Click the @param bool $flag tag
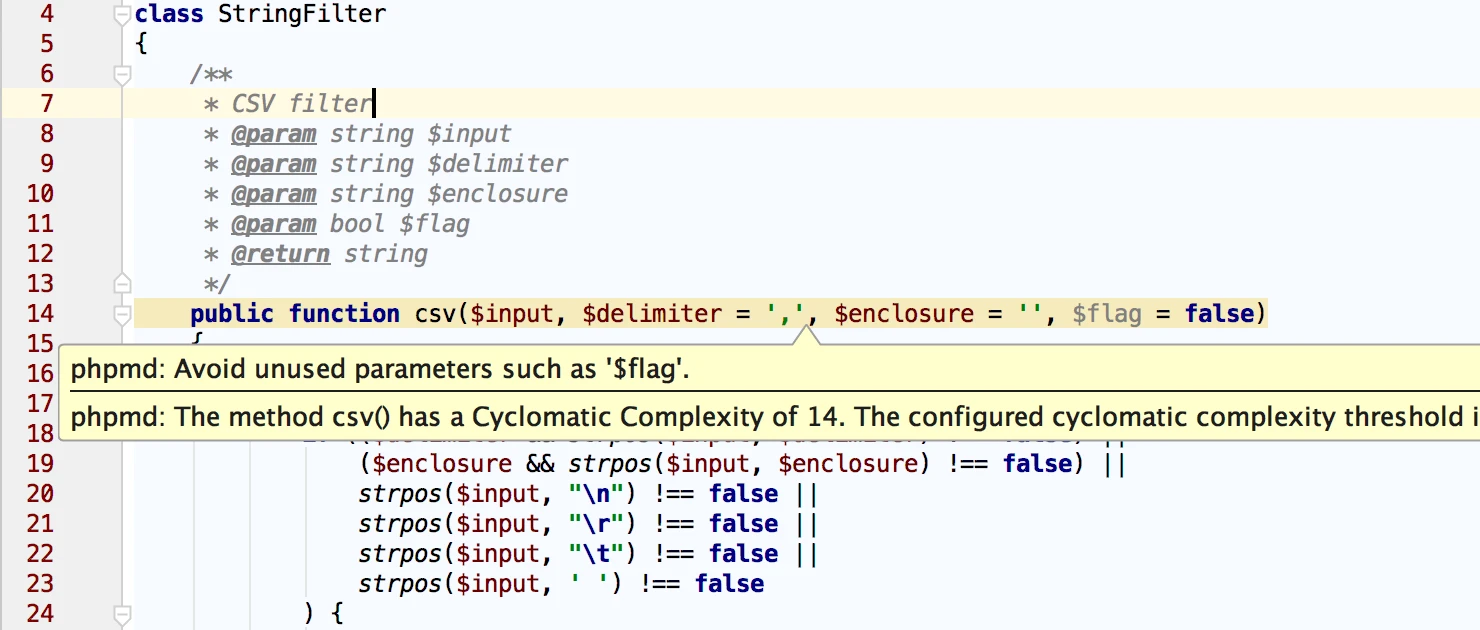 coord(273,223)
